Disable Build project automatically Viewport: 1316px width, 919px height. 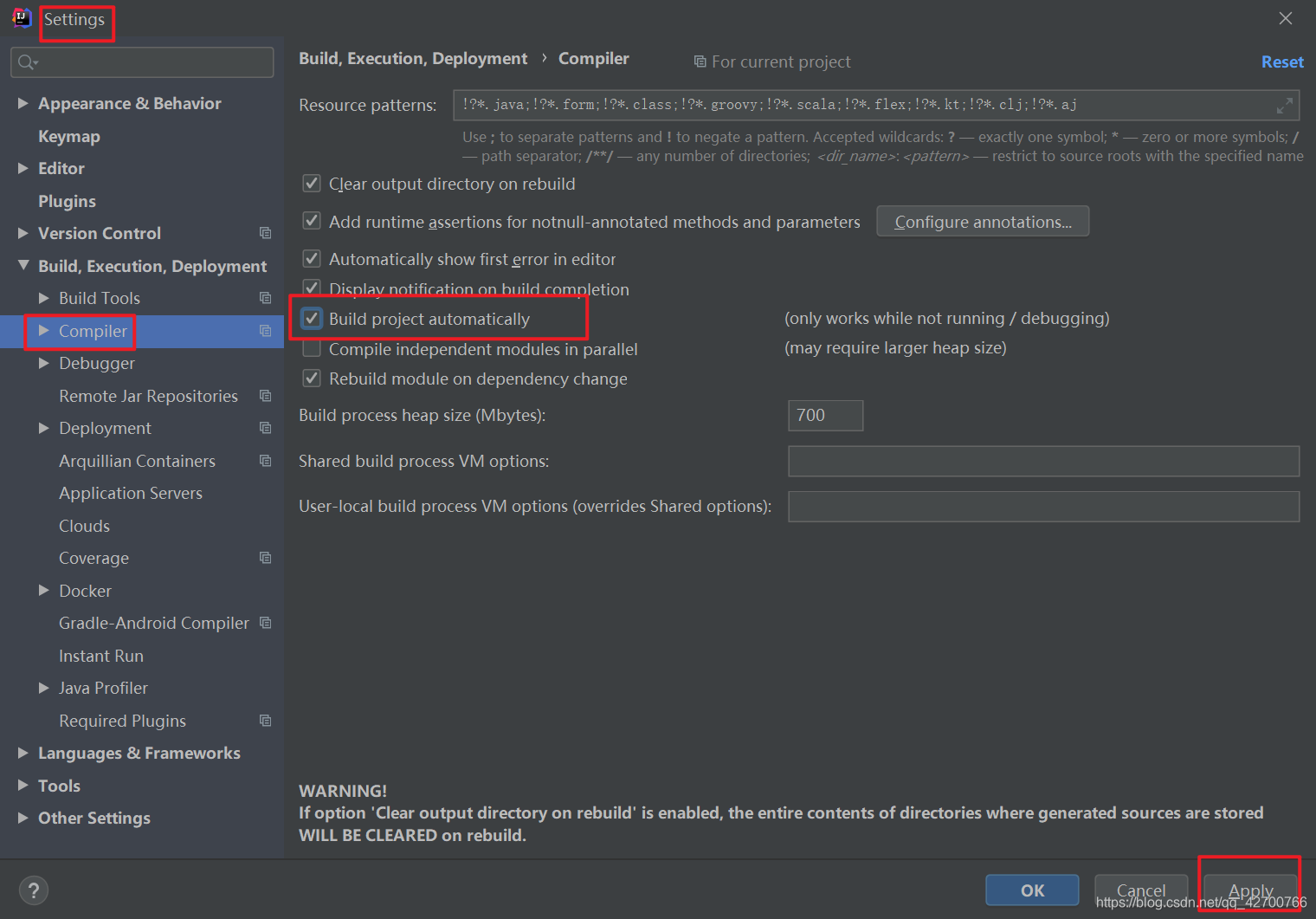312,318
